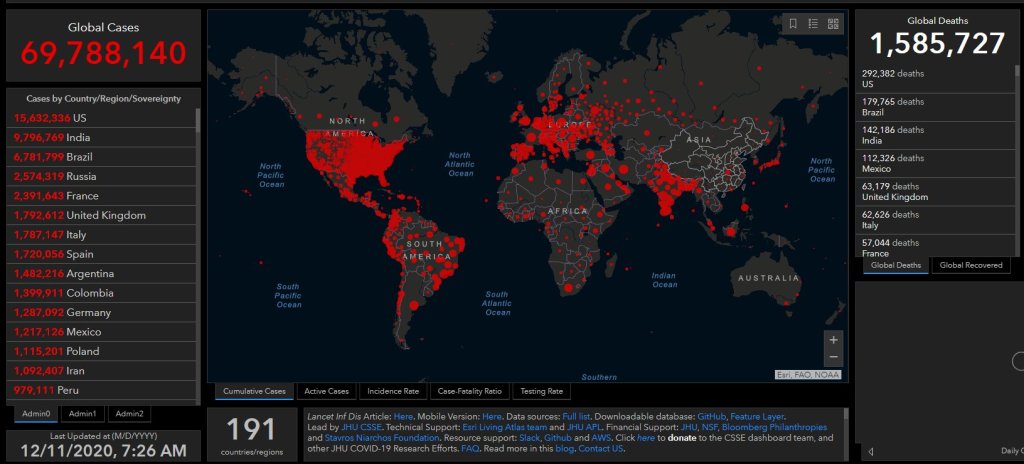
Task: Open the FAQ link
Action: coord(470,449)
